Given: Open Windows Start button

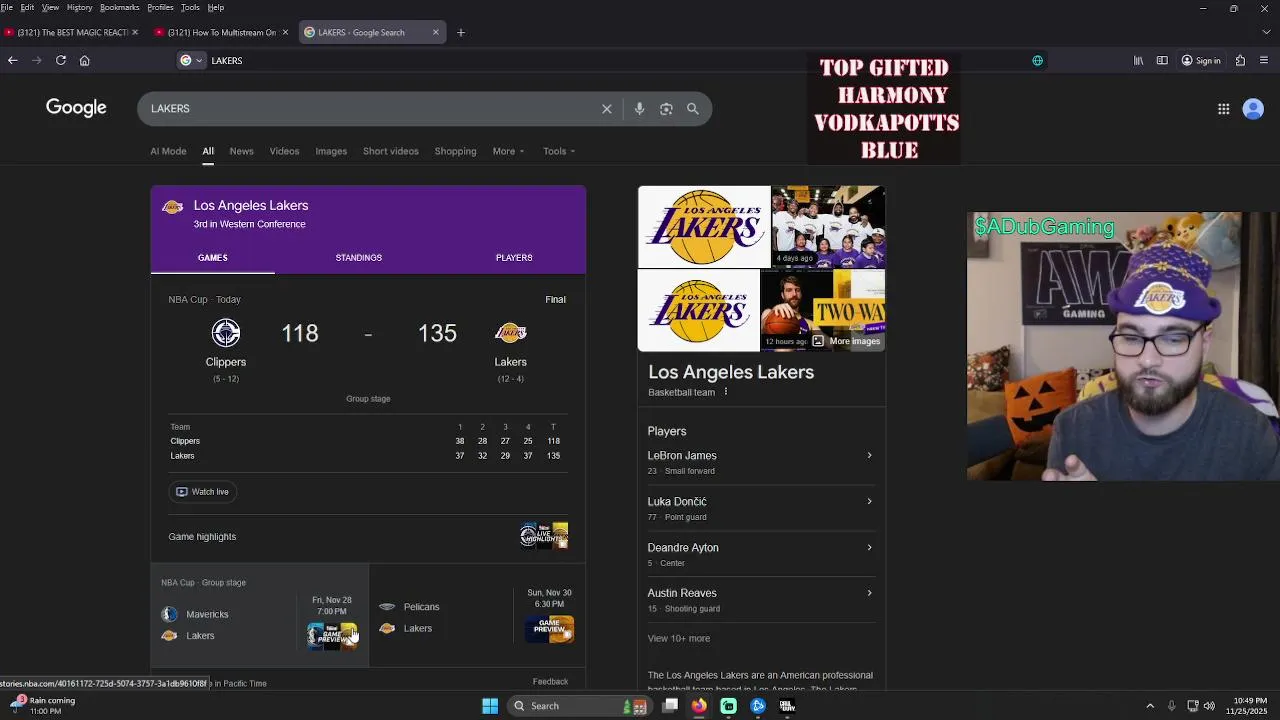Looking at the screenshot, I should click(490, 706).
